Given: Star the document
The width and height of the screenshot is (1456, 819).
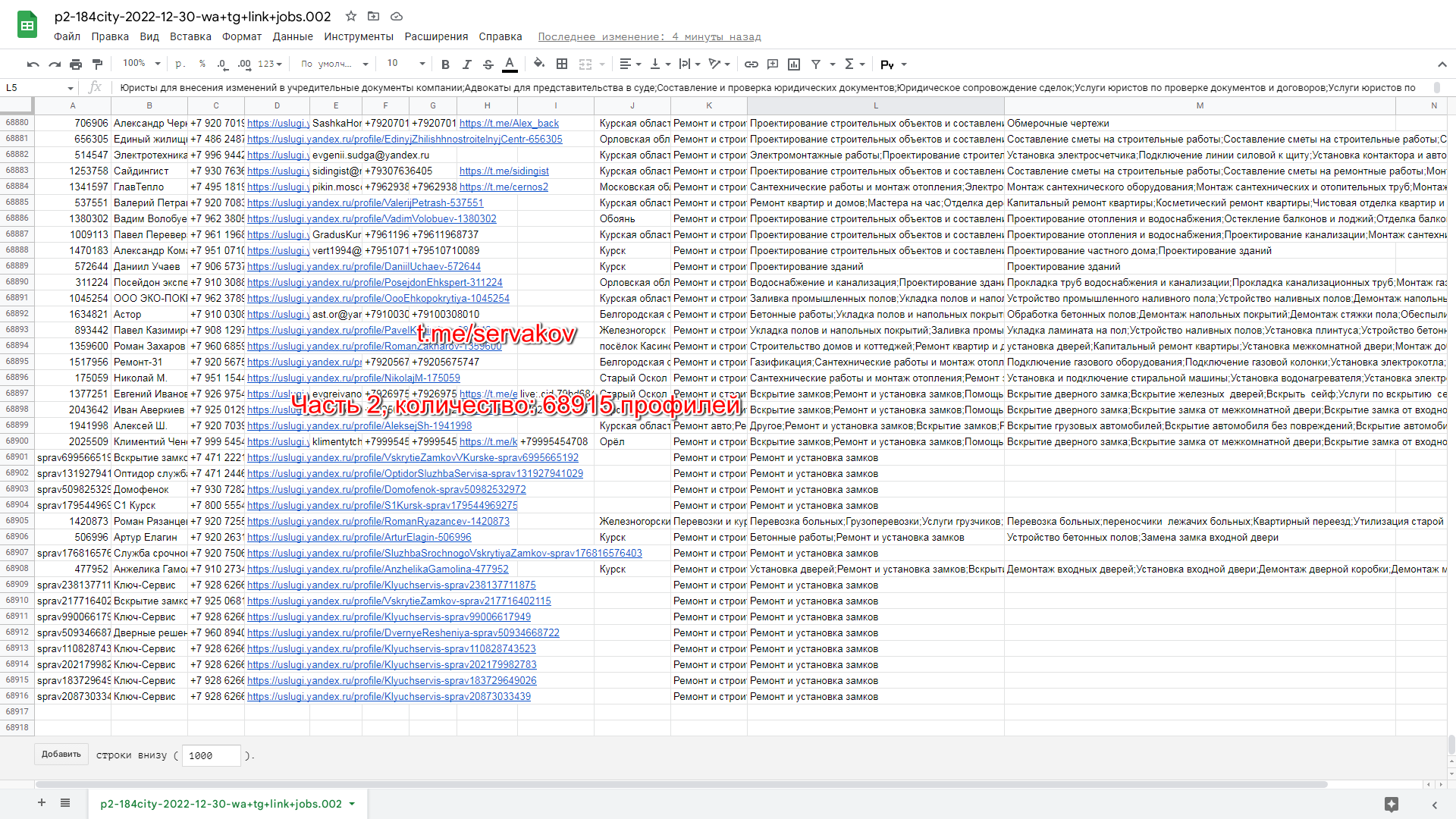Looking at the screenshot, I should click(351, 16).
